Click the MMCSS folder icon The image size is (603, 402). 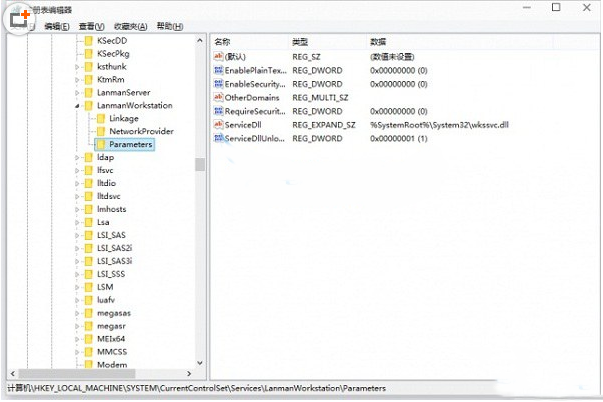89,352
